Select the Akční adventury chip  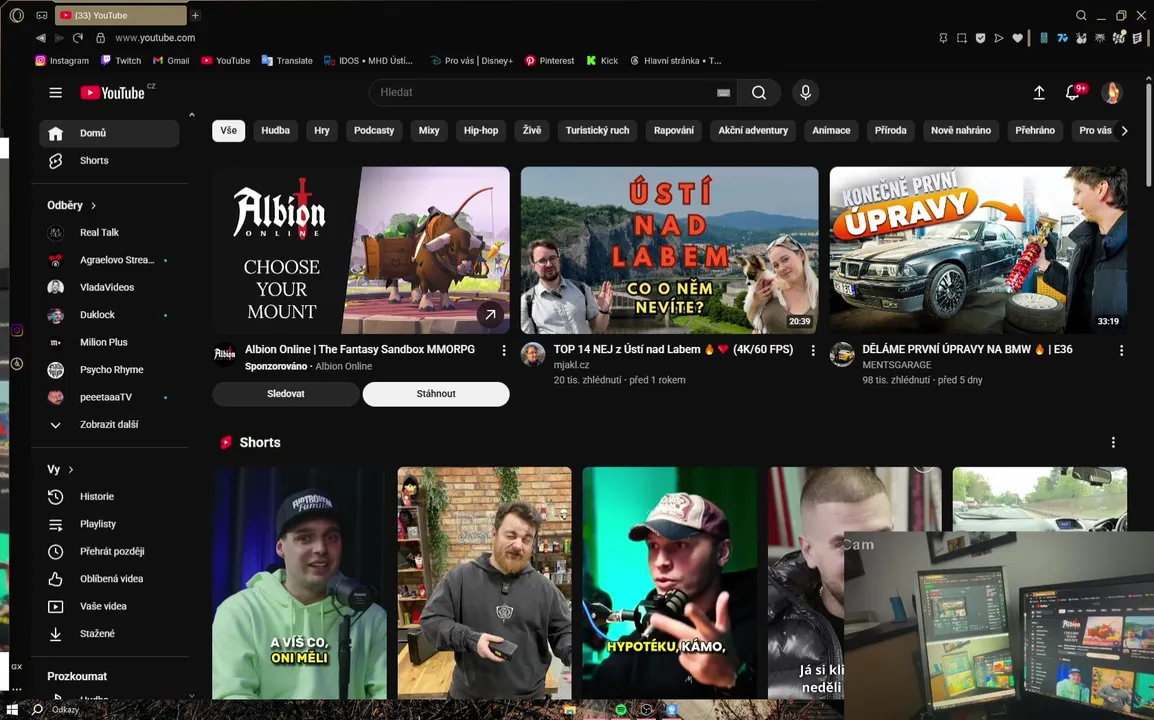(753, 130)
